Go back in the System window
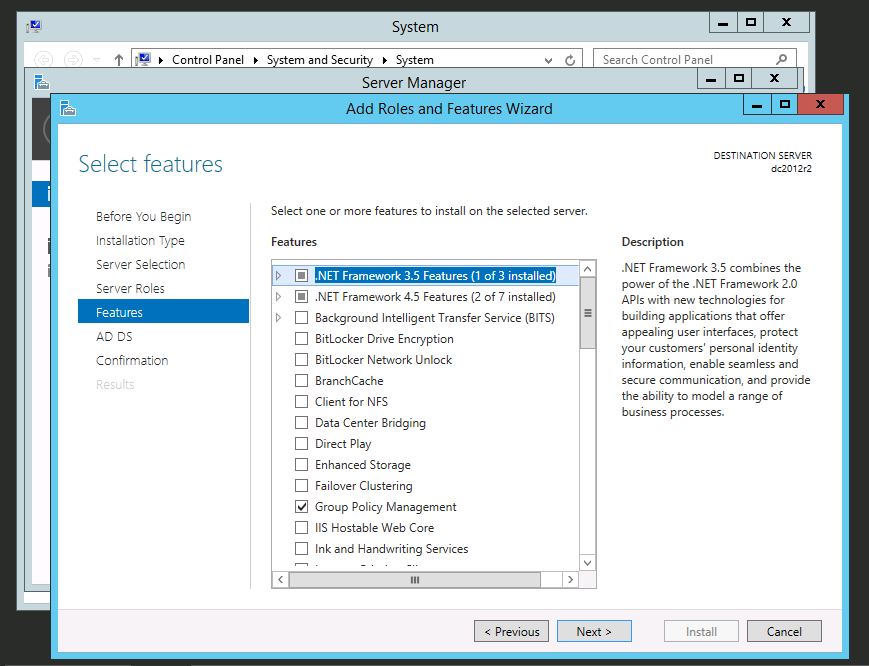Screen dimensions: 869x666 (44, 59)
